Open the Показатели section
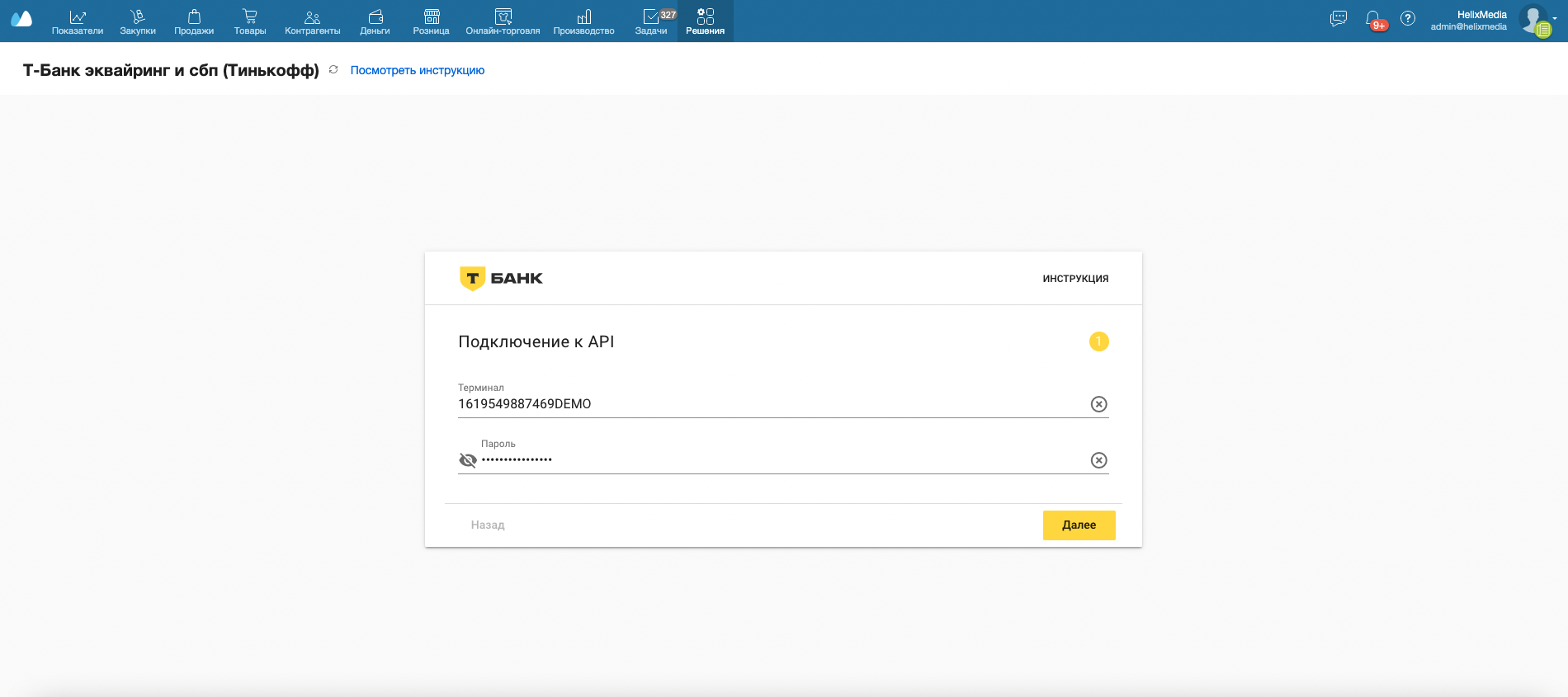 tap(78, 21)
